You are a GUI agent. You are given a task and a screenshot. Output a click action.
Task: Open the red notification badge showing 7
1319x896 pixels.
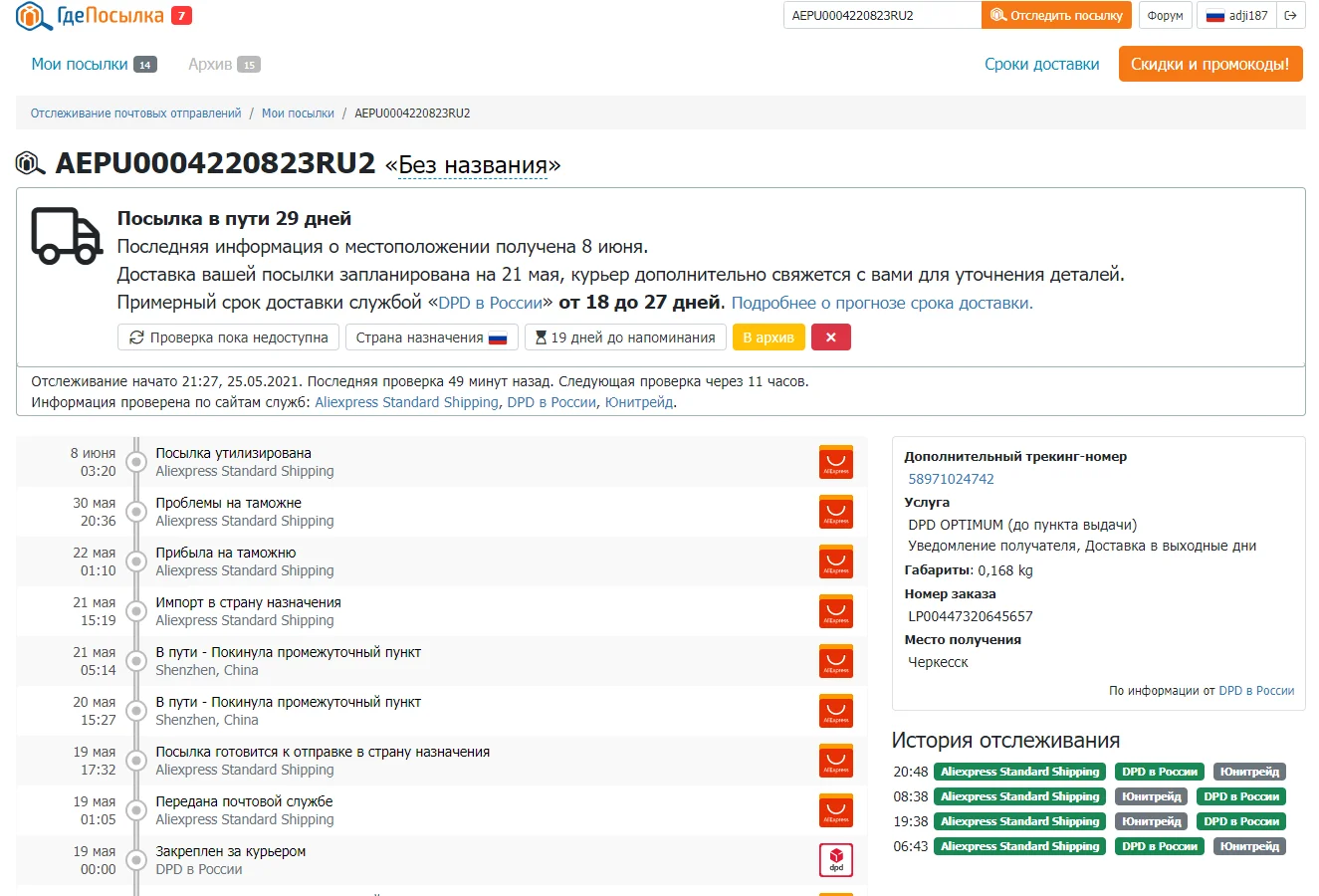181,16
